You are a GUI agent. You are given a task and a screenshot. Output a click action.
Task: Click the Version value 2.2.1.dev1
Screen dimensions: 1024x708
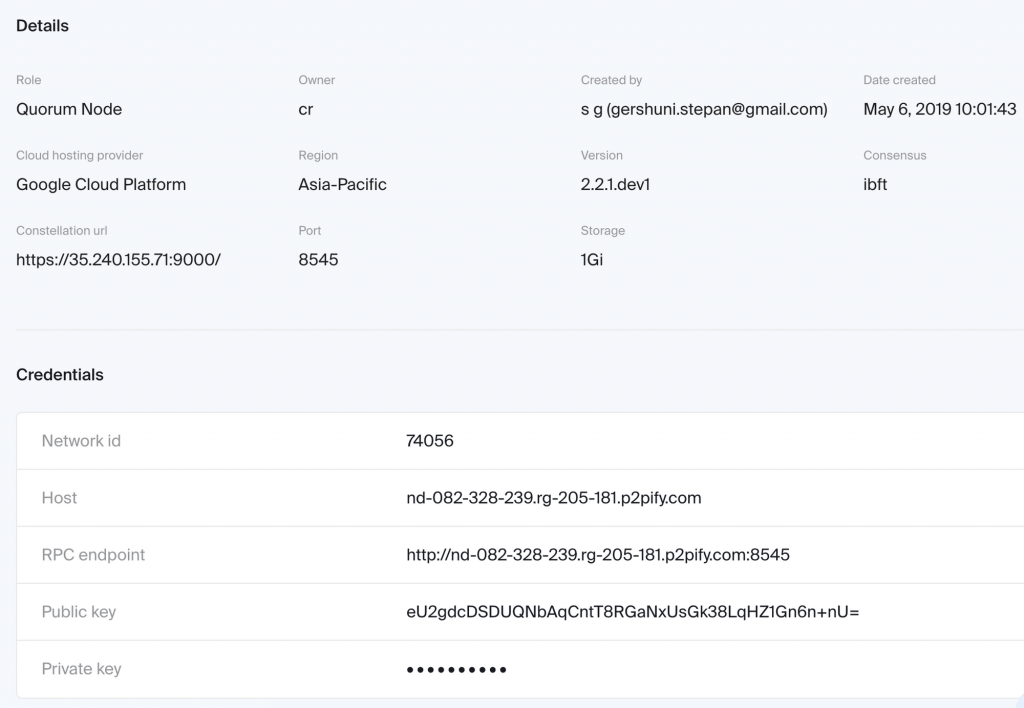coord(615,185)
